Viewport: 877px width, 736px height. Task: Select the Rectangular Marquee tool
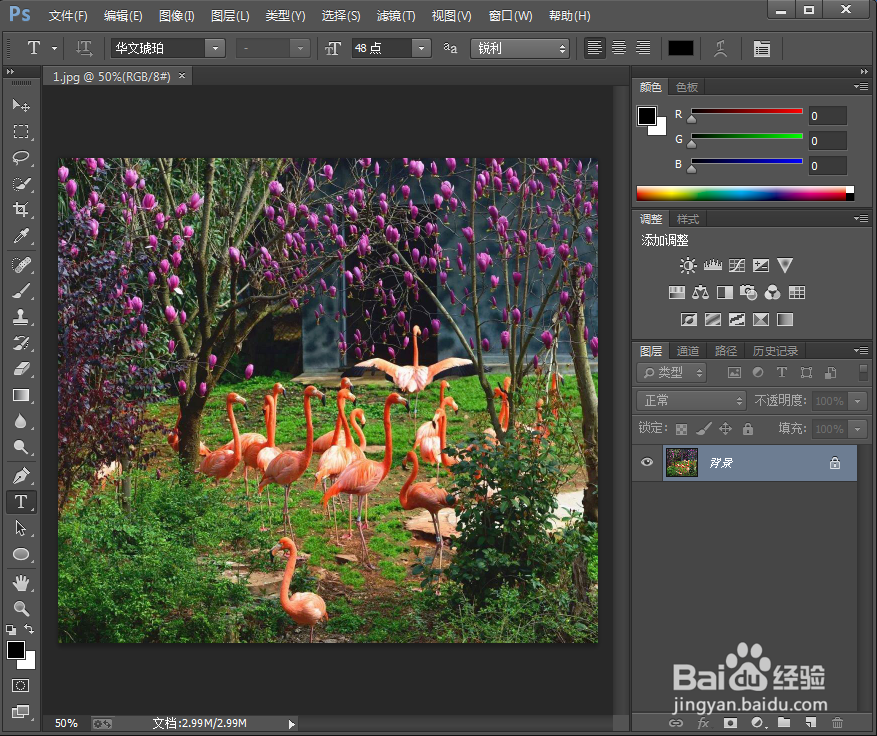point(21,131)
